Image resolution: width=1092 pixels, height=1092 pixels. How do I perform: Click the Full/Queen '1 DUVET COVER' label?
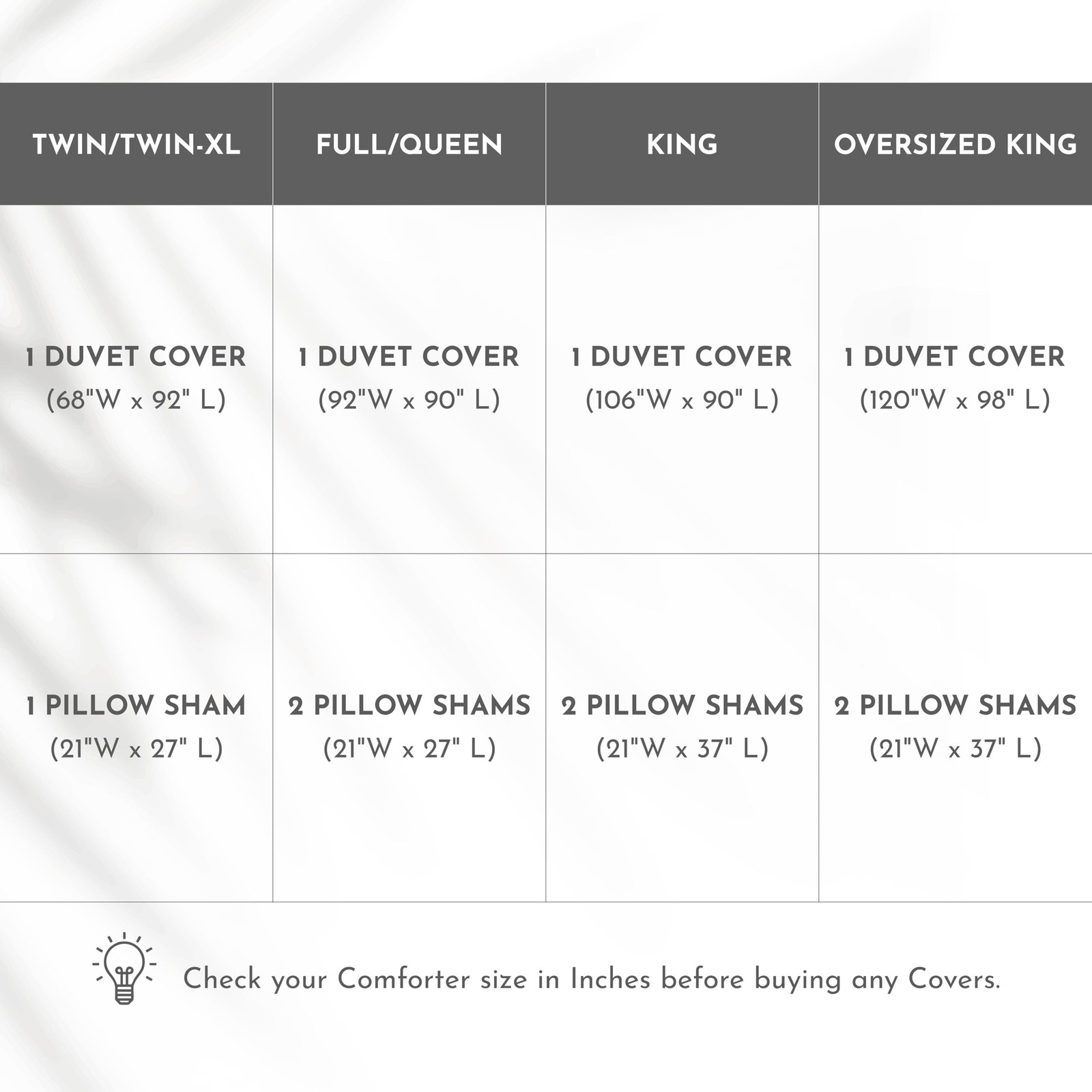(x=409, y=357)
